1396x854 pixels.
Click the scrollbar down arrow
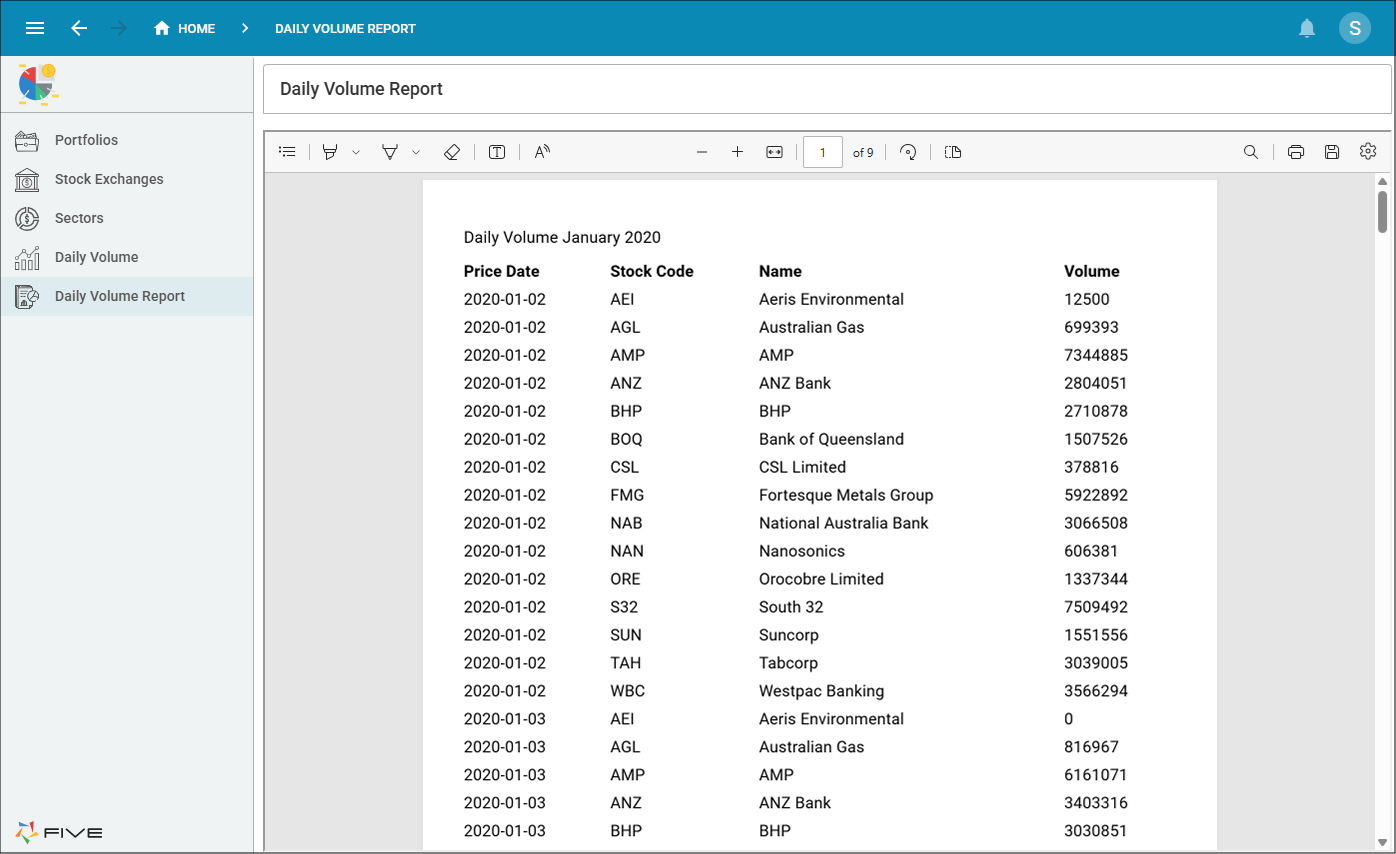[x=1383, y=842]
